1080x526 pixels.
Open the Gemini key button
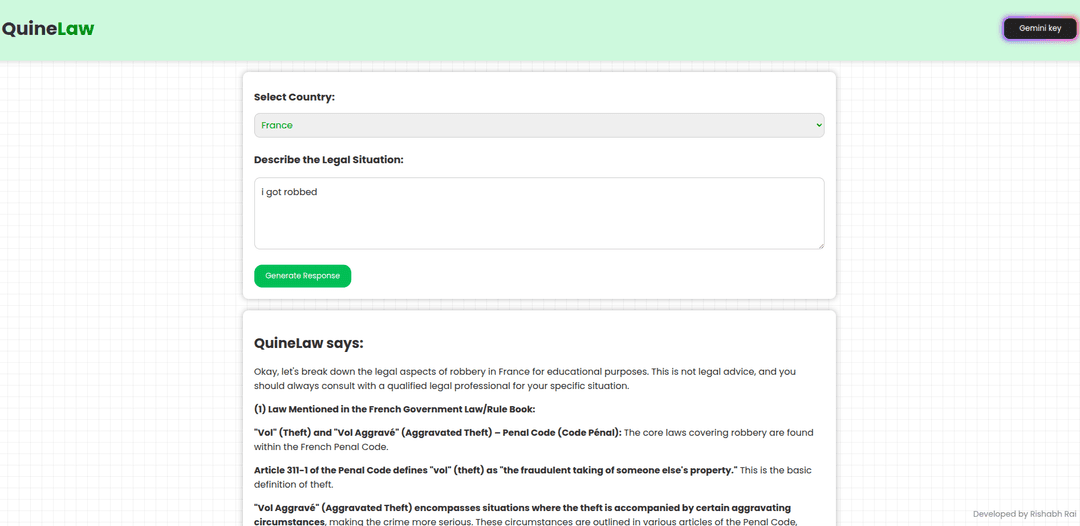(x=1039, y=29)
